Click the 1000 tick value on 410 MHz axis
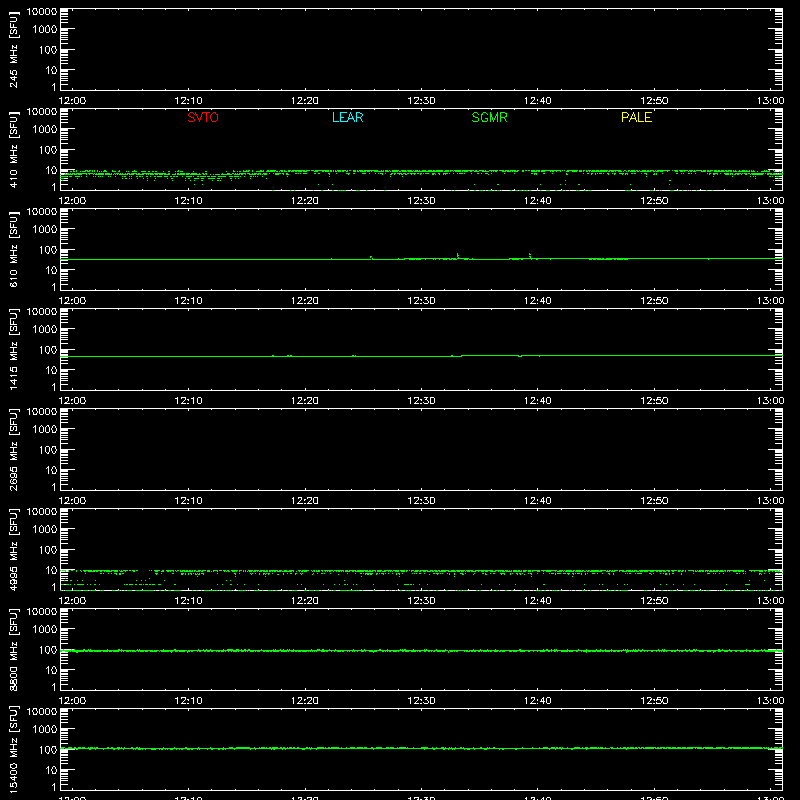 pyautogui.click(x=44, y=130)
